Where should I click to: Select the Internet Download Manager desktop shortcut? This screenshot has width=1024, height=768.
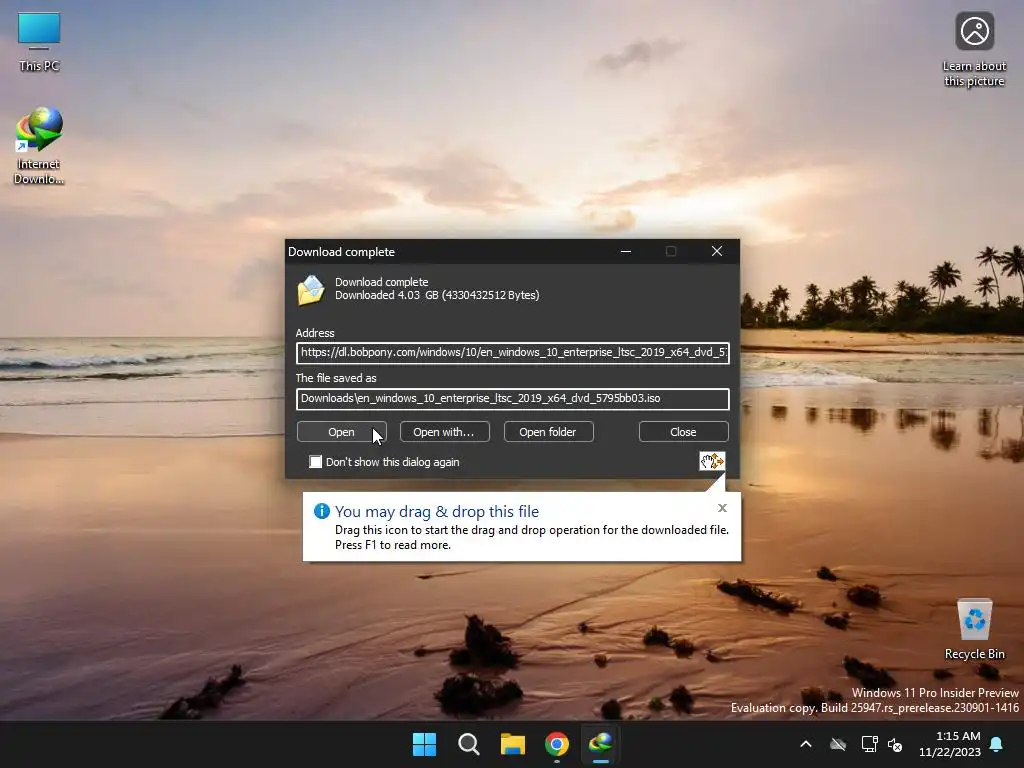39,145
